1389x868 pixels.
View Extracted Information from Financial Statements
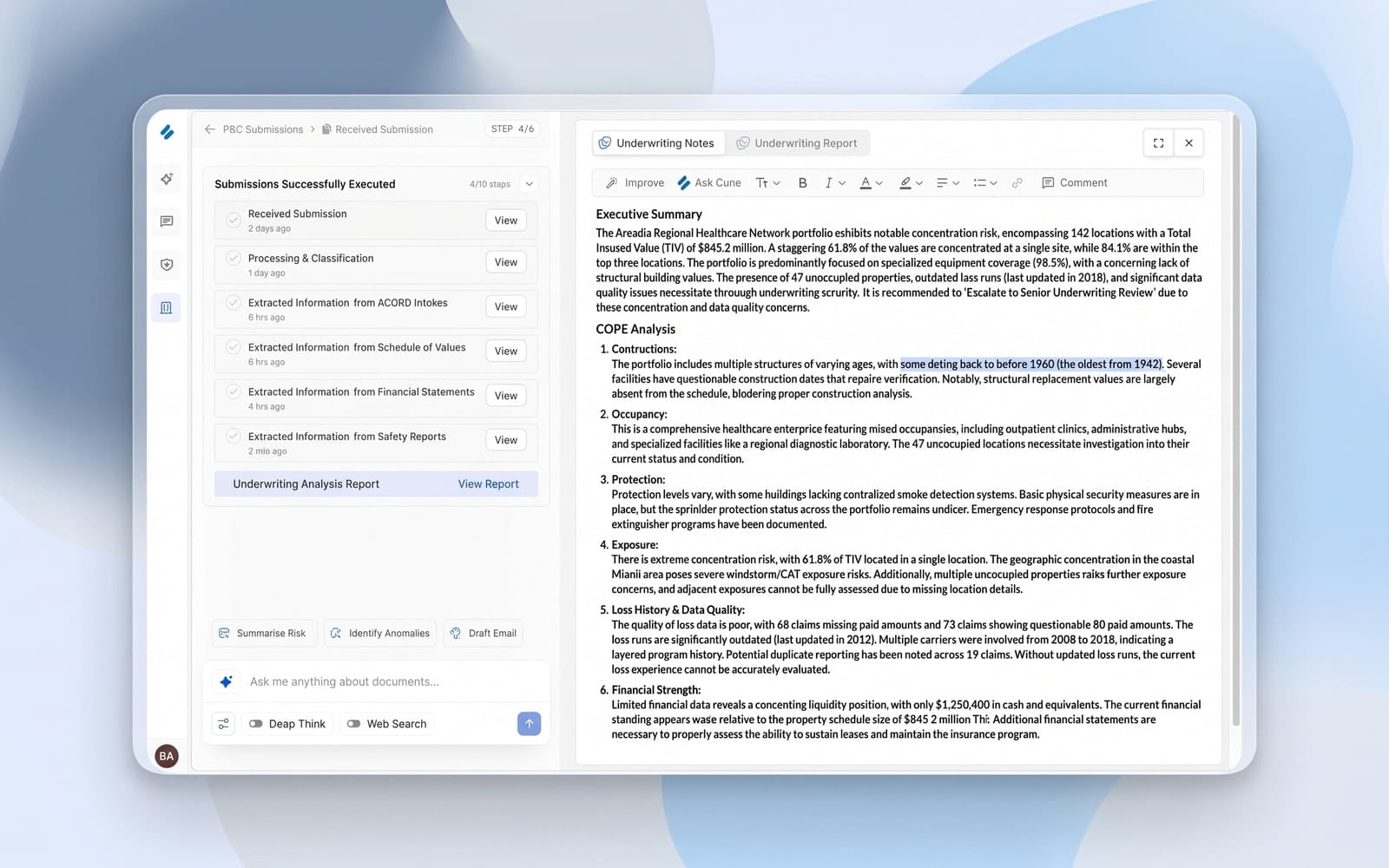click(506, 396)
